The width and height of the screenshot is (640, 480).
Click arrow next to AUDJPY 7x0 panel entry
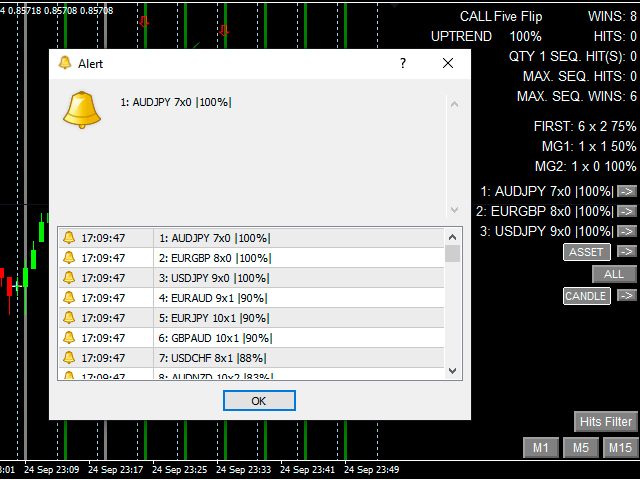click(627, 191)
